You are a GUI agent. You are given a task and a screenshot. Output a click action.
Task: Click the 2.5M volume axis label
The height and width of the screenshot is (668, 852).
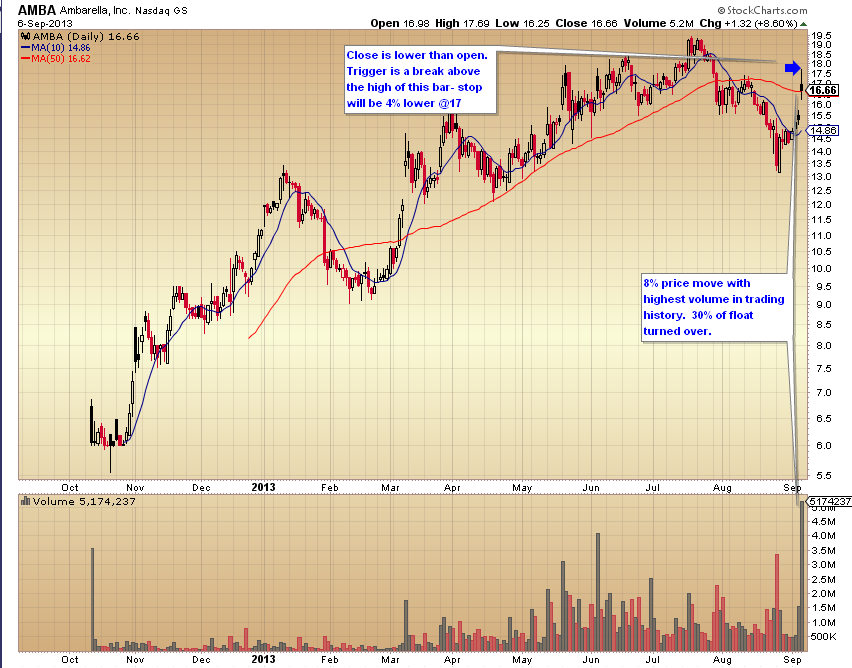(824, 579)
